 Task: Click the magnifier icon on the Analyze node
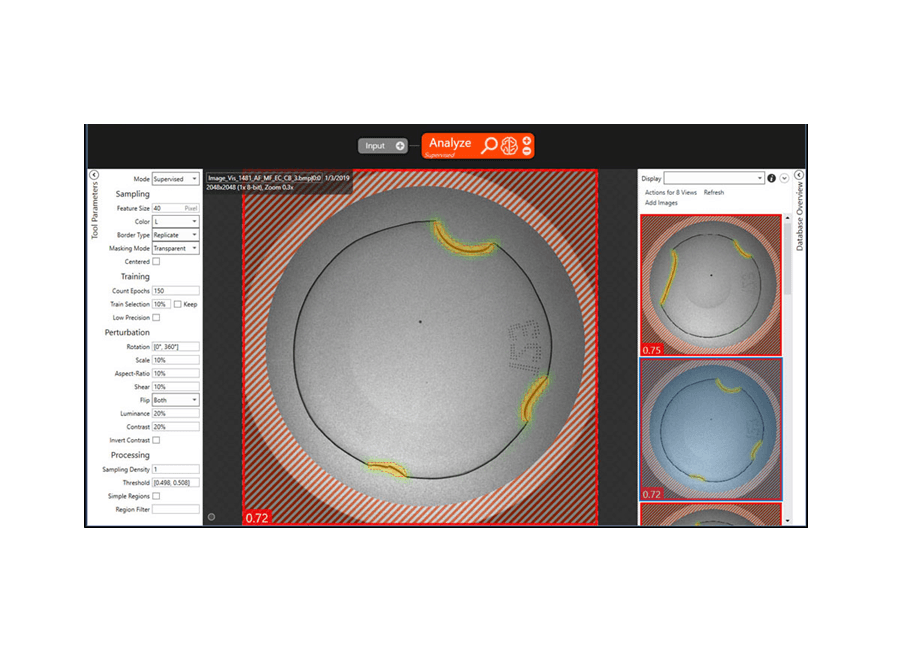pos(489,146)
